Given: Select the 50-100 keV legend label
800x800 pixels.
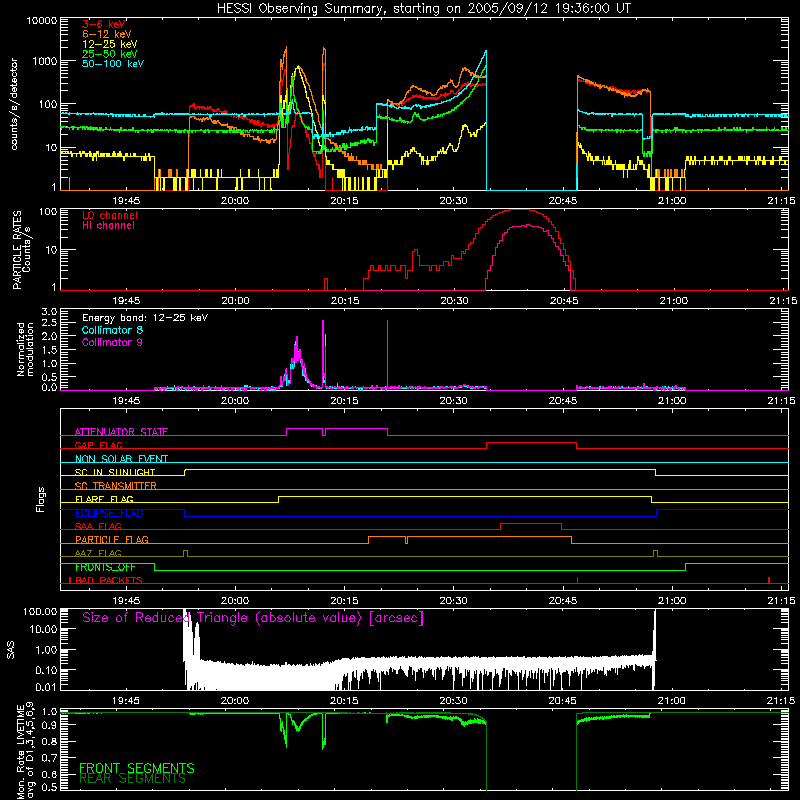Looking at the screenshot, I should click(113, 64).
